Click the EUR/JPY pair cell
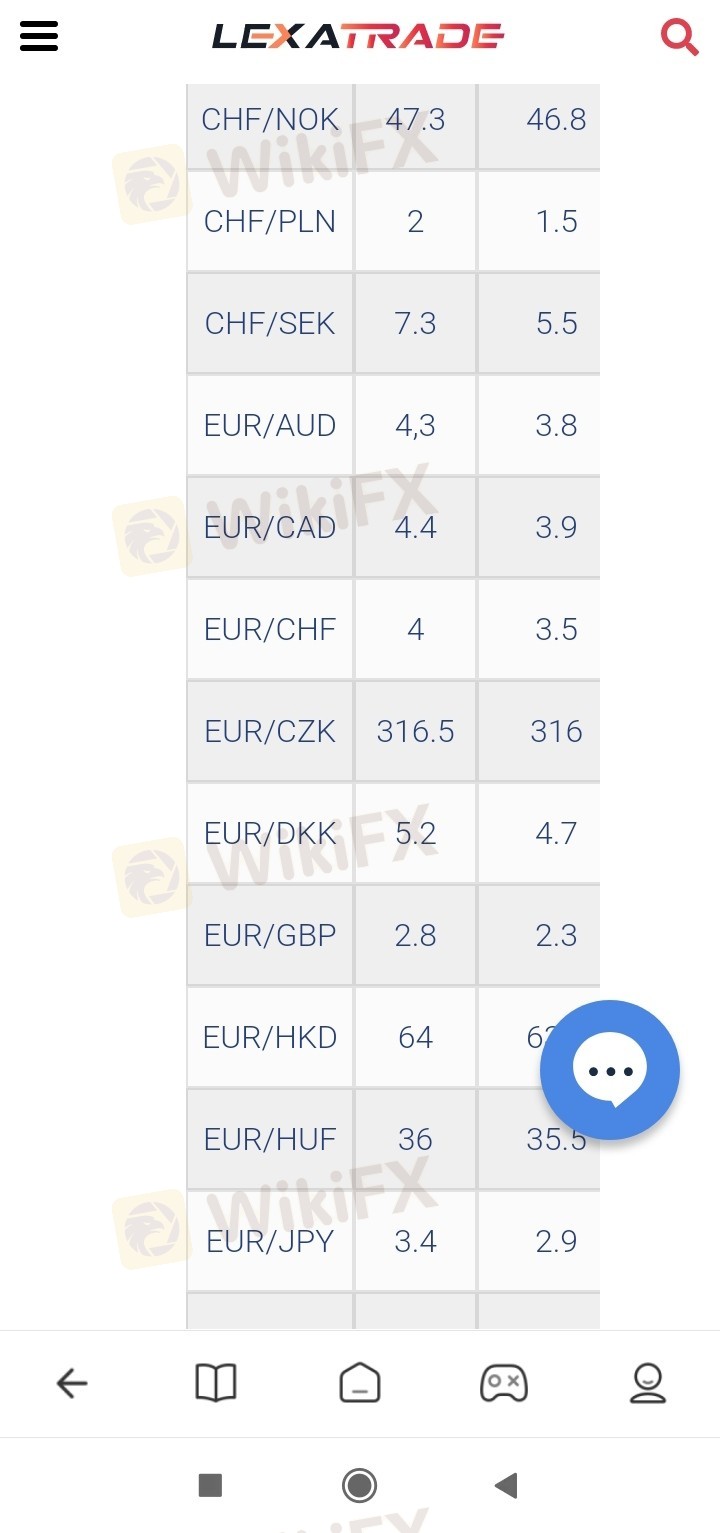The image size is (720, 1533). pyautogui.click(x=270, y=1242)
